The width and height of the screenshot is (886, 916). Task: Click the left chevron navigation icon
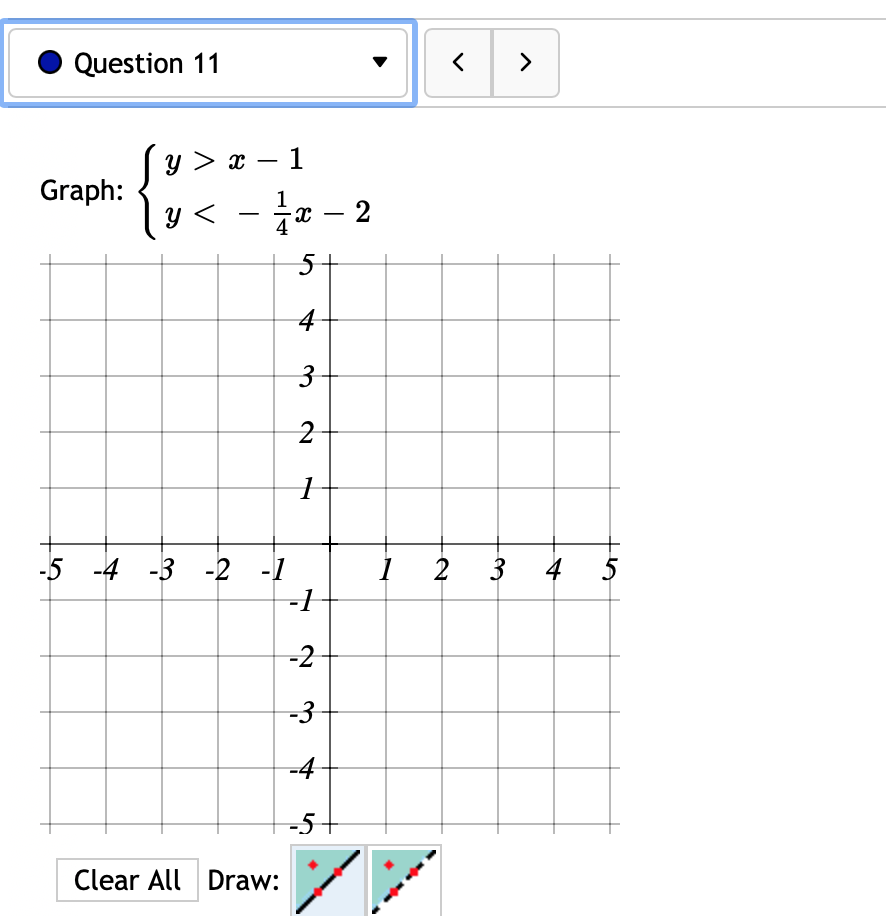click(x=458, y=62)
